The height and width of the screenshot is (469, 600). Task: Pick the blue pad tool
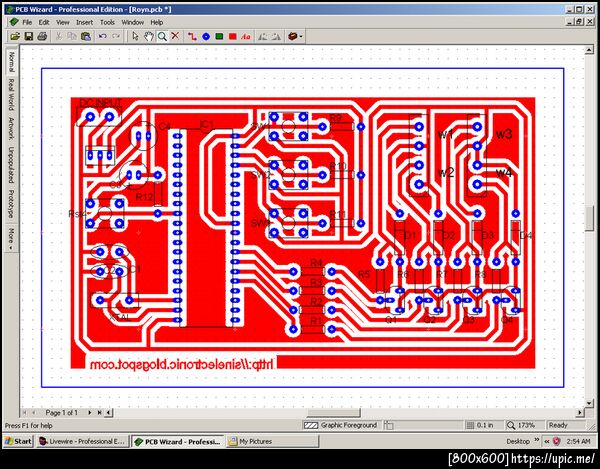pos(206,36)
